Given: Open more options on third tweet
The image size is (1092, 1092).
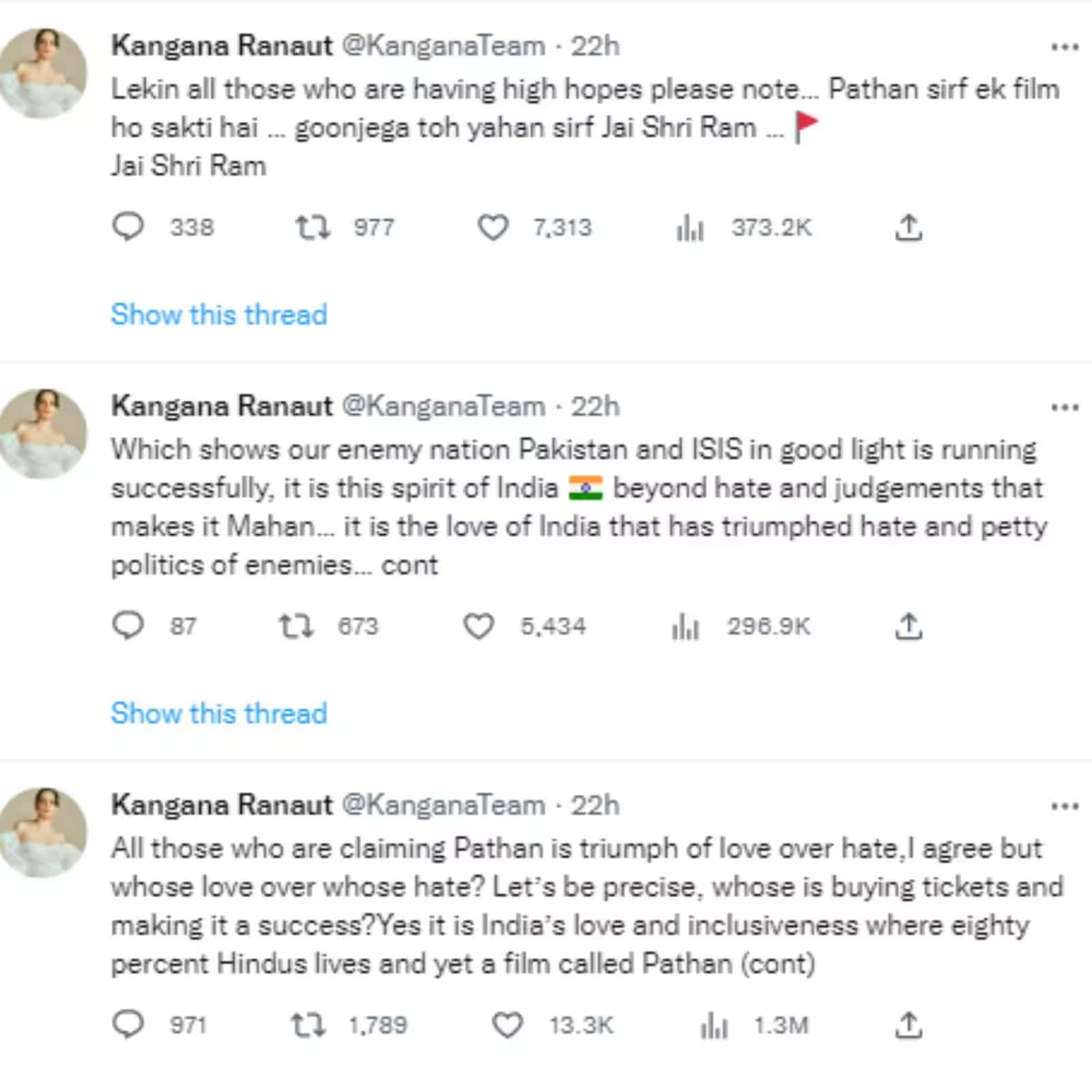Looking at the screenshot, I should coord(1065,806).
